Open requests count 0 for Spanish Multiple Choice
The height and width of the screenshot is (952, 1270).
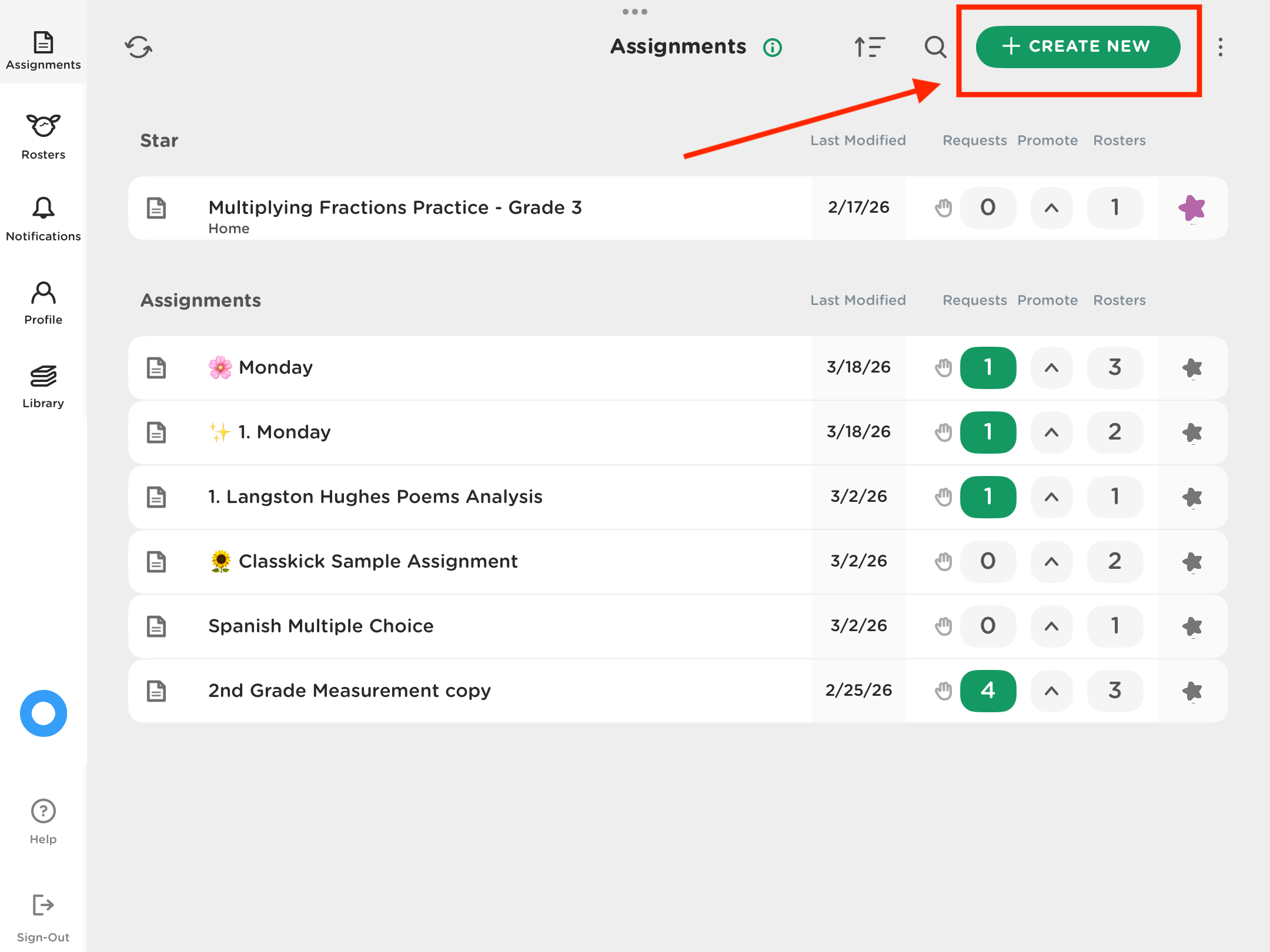988,626
